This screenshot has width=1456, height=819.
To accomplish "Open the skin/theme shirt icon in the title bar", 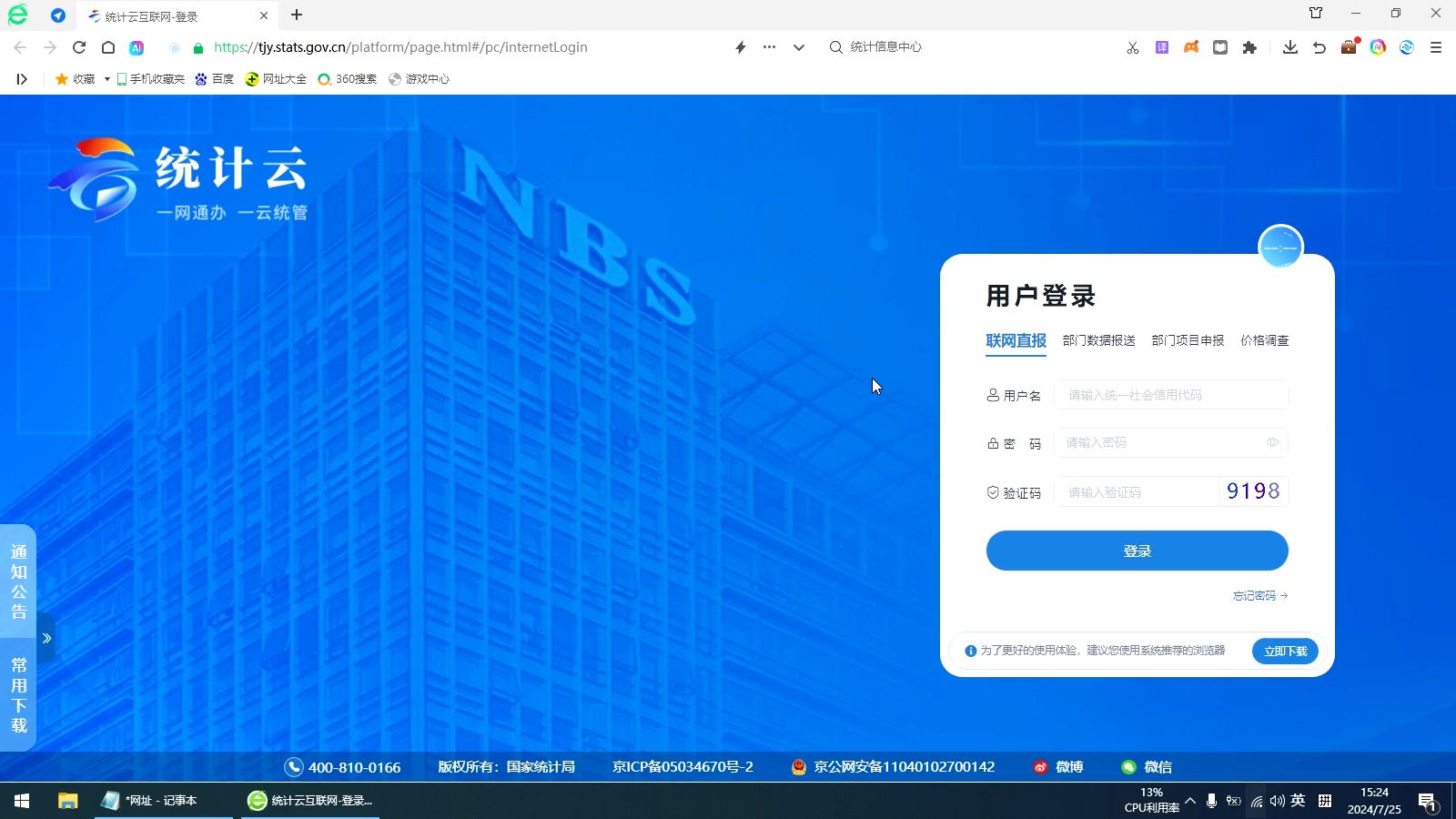I will [x=1316, y=13].
